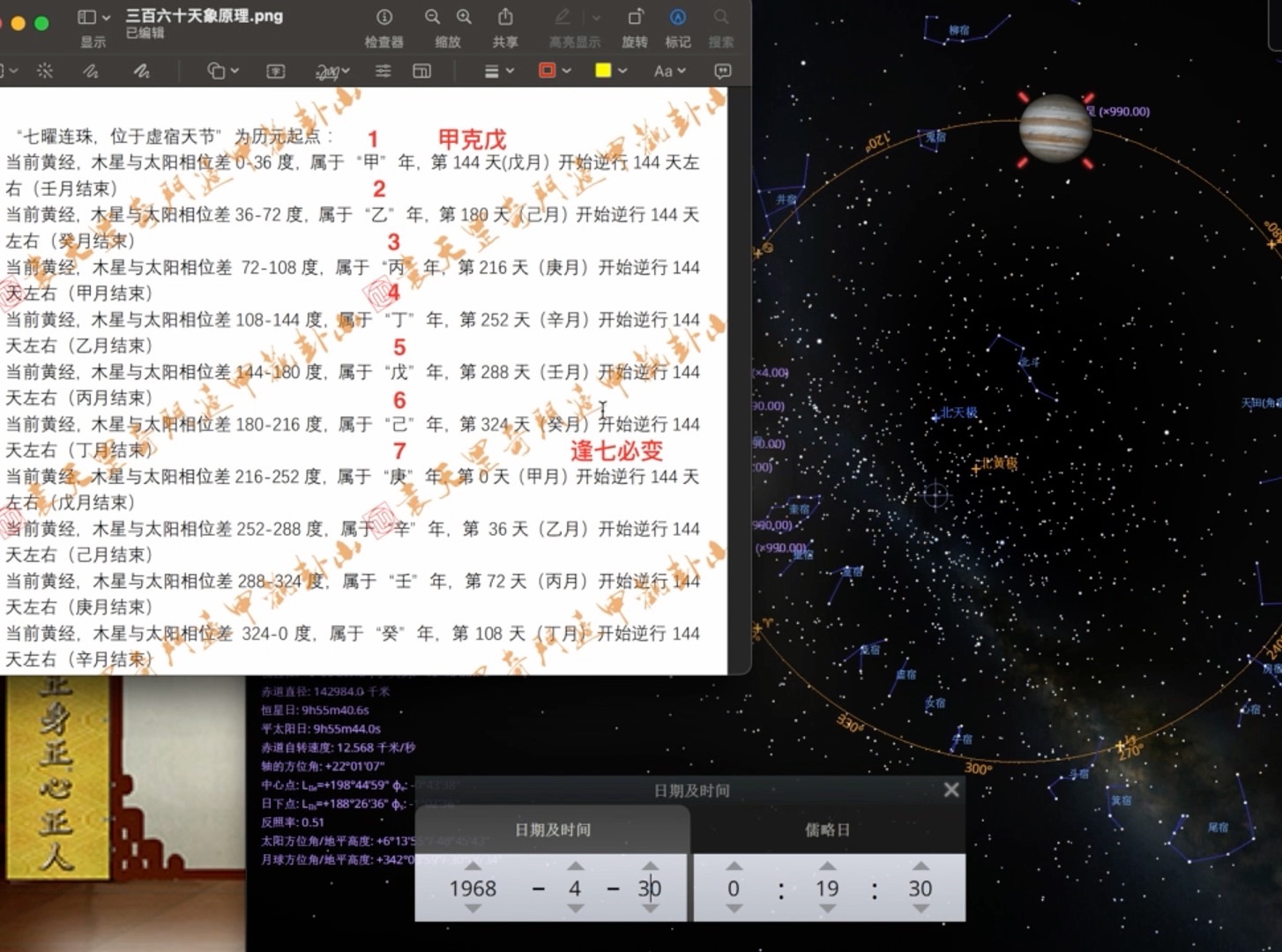Viewport: 1282px width, 952px height.
Task: Open the 搜索 search field
Action: (x=721, y=18)
